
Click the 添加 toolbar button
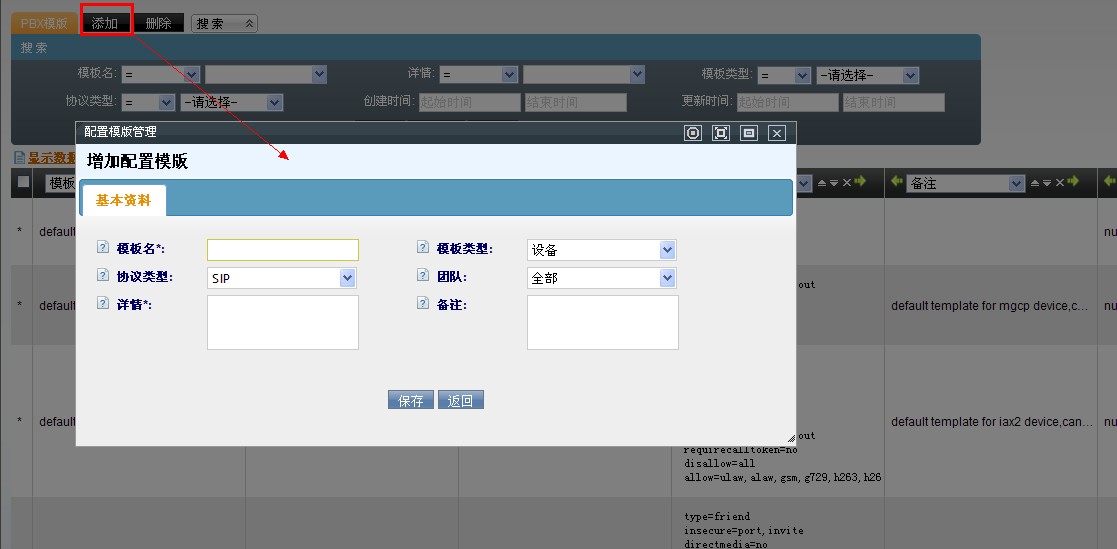(106, 23)
